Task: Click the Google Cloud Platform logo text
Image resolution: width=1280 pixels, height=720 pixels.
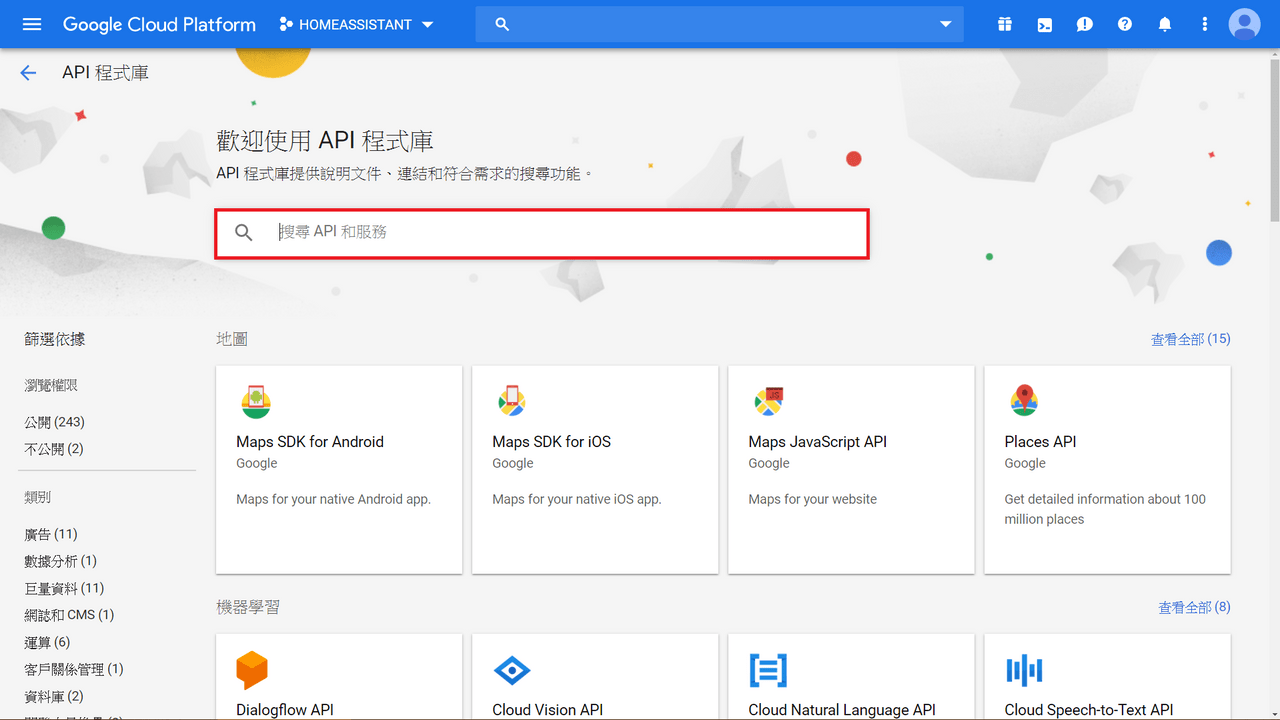Action: coord(159,24)
